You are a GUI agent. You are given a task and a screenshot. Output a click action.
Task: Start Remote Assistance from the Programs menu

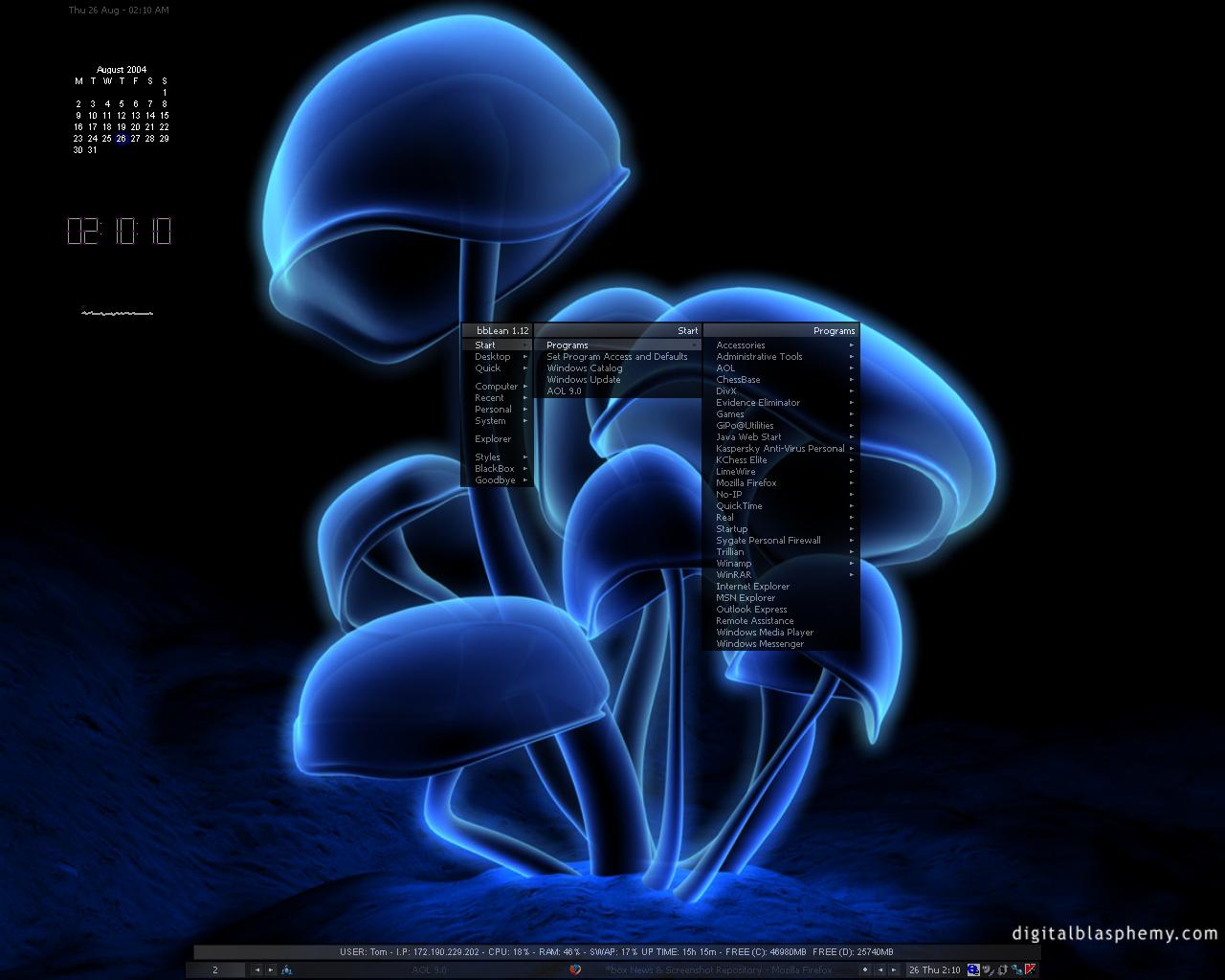pyautogui.click(x=781, y=621)
